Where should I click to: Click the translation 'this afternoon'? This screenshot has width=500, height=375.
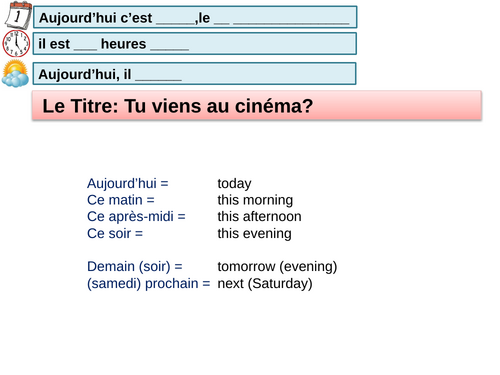click(259, 217)
